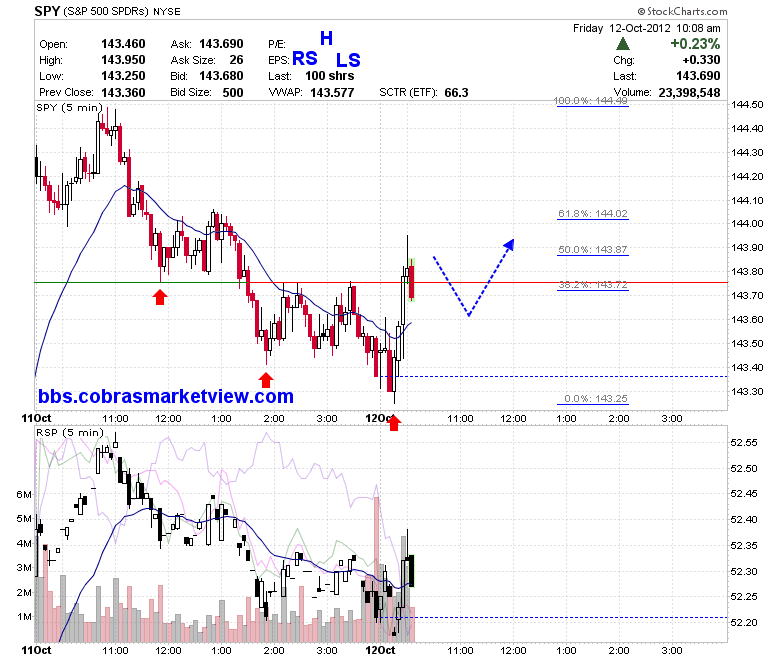Open the StockCharts.com credit text

(x=682, y=11)
